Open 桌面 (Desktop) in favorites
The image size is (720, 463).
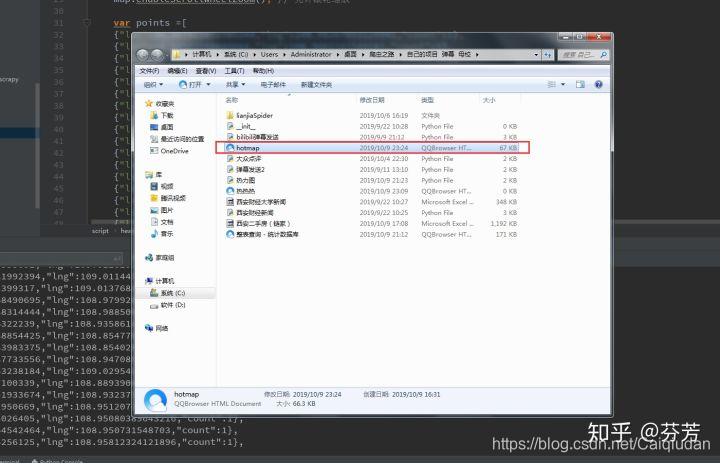[x=162, y=127]
